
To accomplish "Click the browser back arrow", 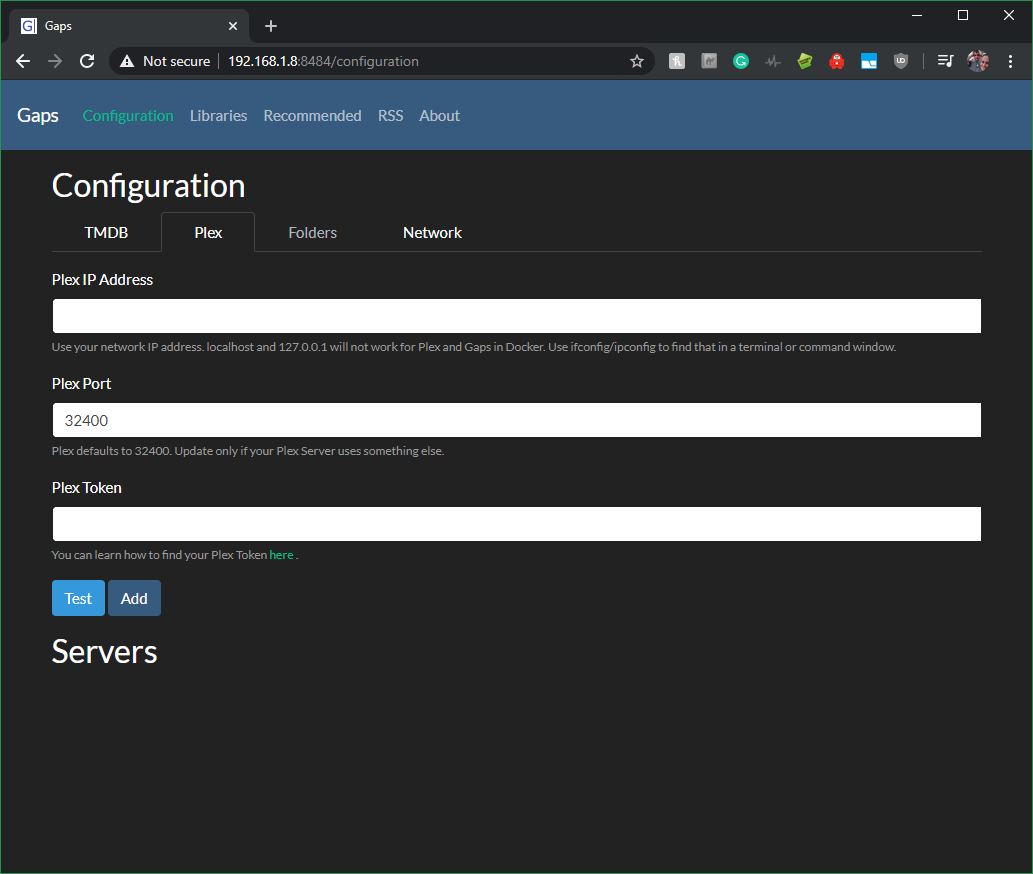I will click(x=23, y=61).
